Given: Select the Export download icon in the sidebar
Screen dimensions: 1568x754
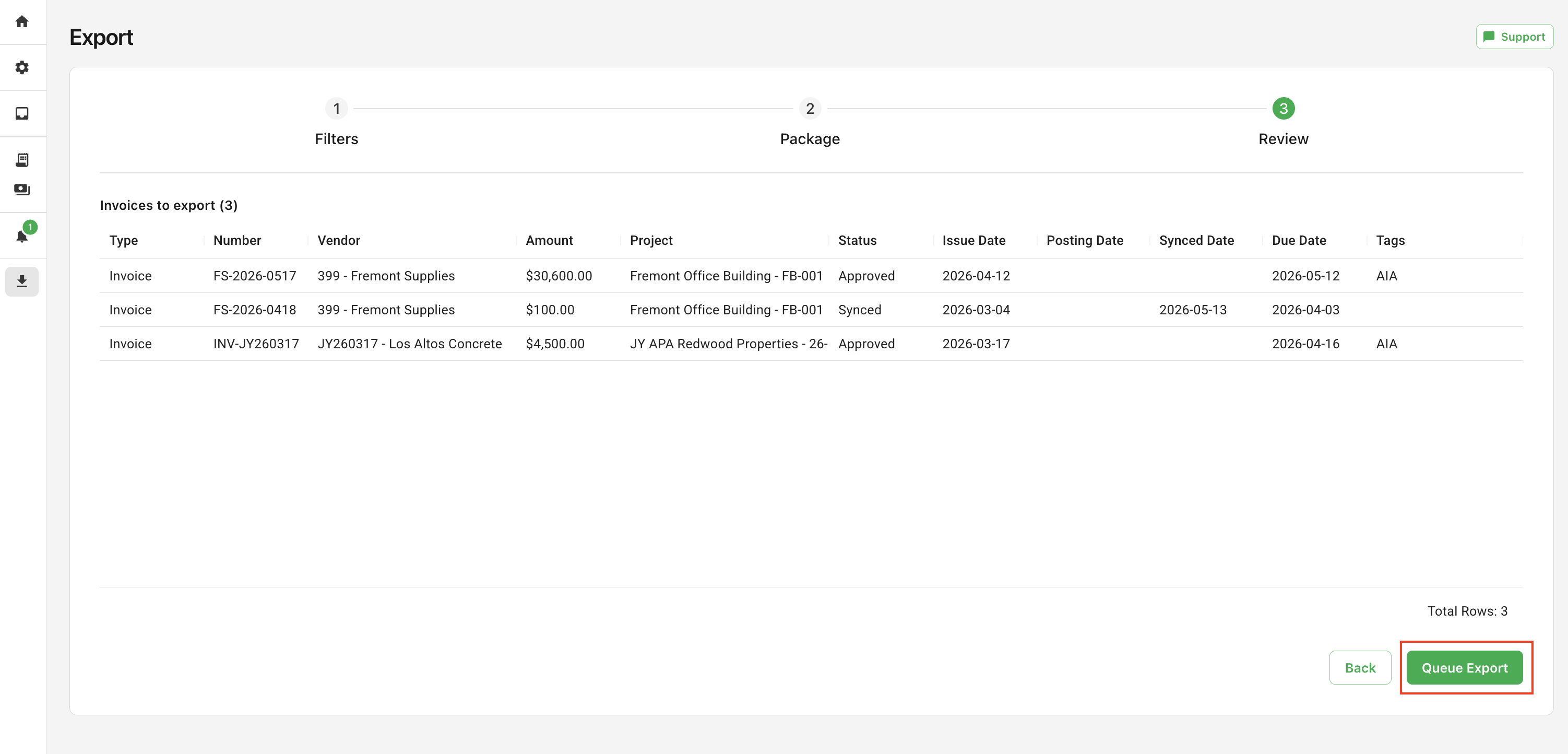Looking at the screenshot, I should pos(22,281).
